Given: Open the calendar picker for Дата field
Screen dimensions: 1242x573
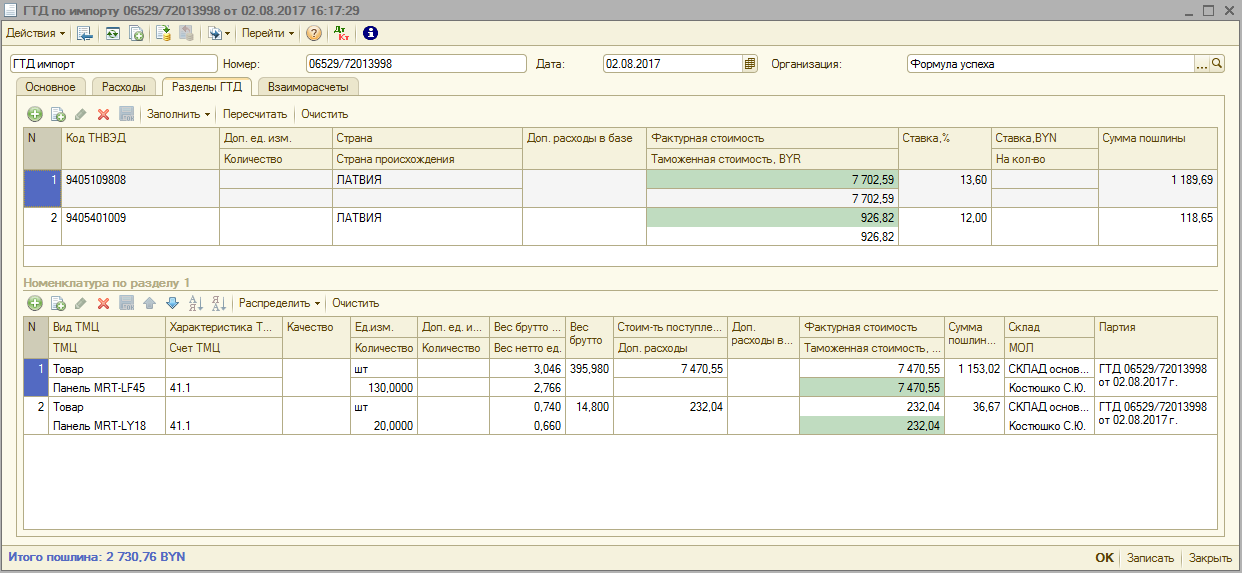Looking at the screenshot, I should pyautogui.click(x=750, y=64).
